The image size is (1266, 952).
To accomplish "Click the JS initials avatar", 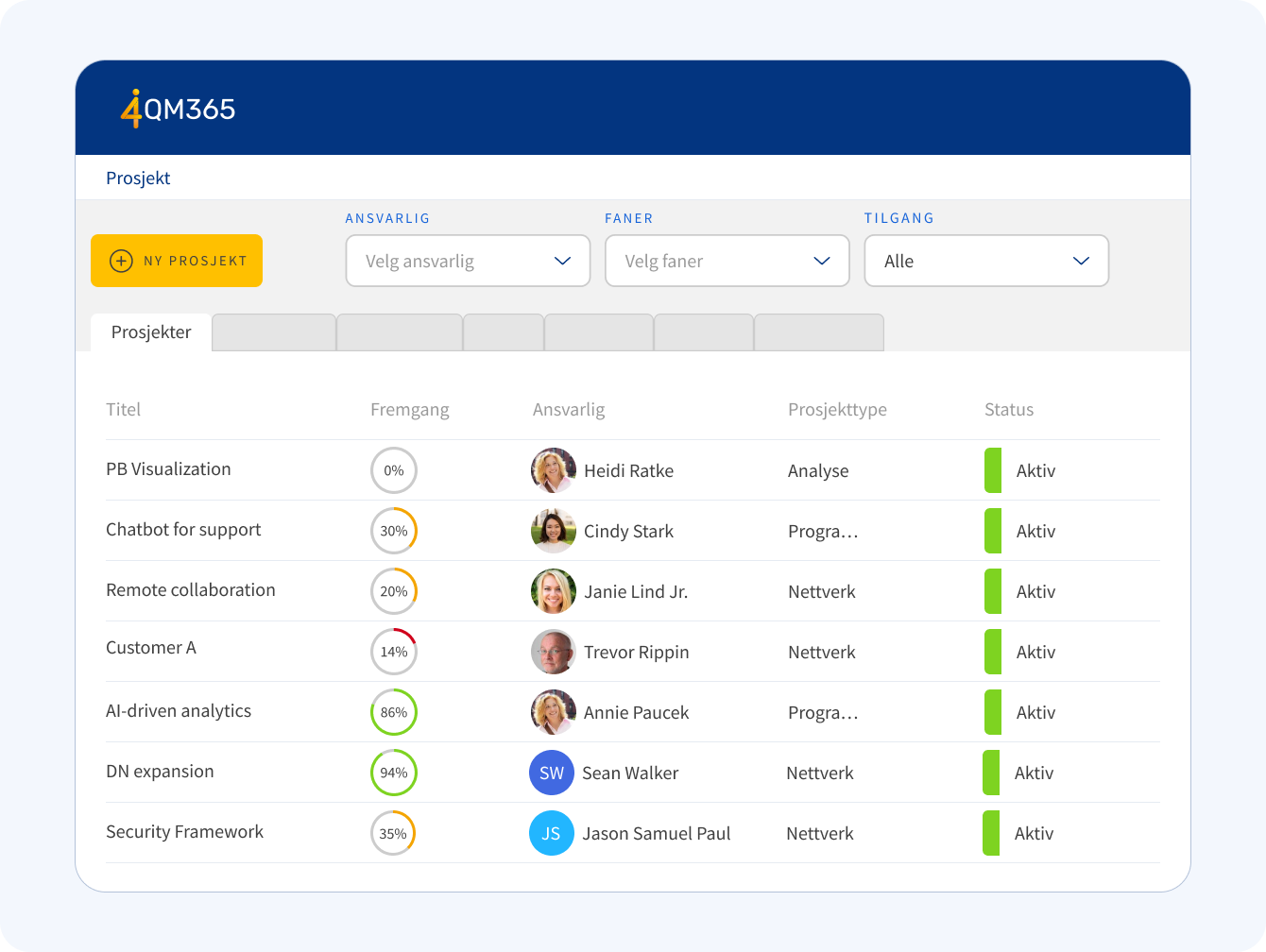I will pos(552,833).
